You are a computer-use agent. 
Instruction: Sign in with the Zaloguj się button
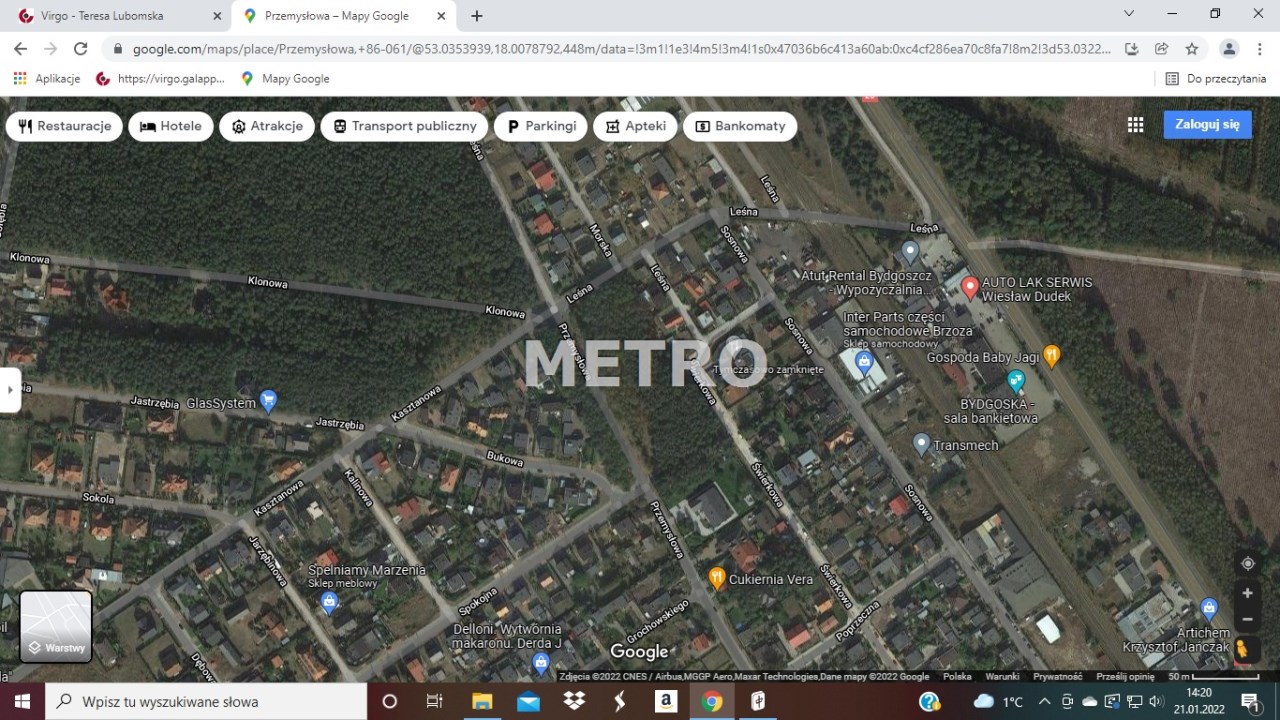point(1207,125)
